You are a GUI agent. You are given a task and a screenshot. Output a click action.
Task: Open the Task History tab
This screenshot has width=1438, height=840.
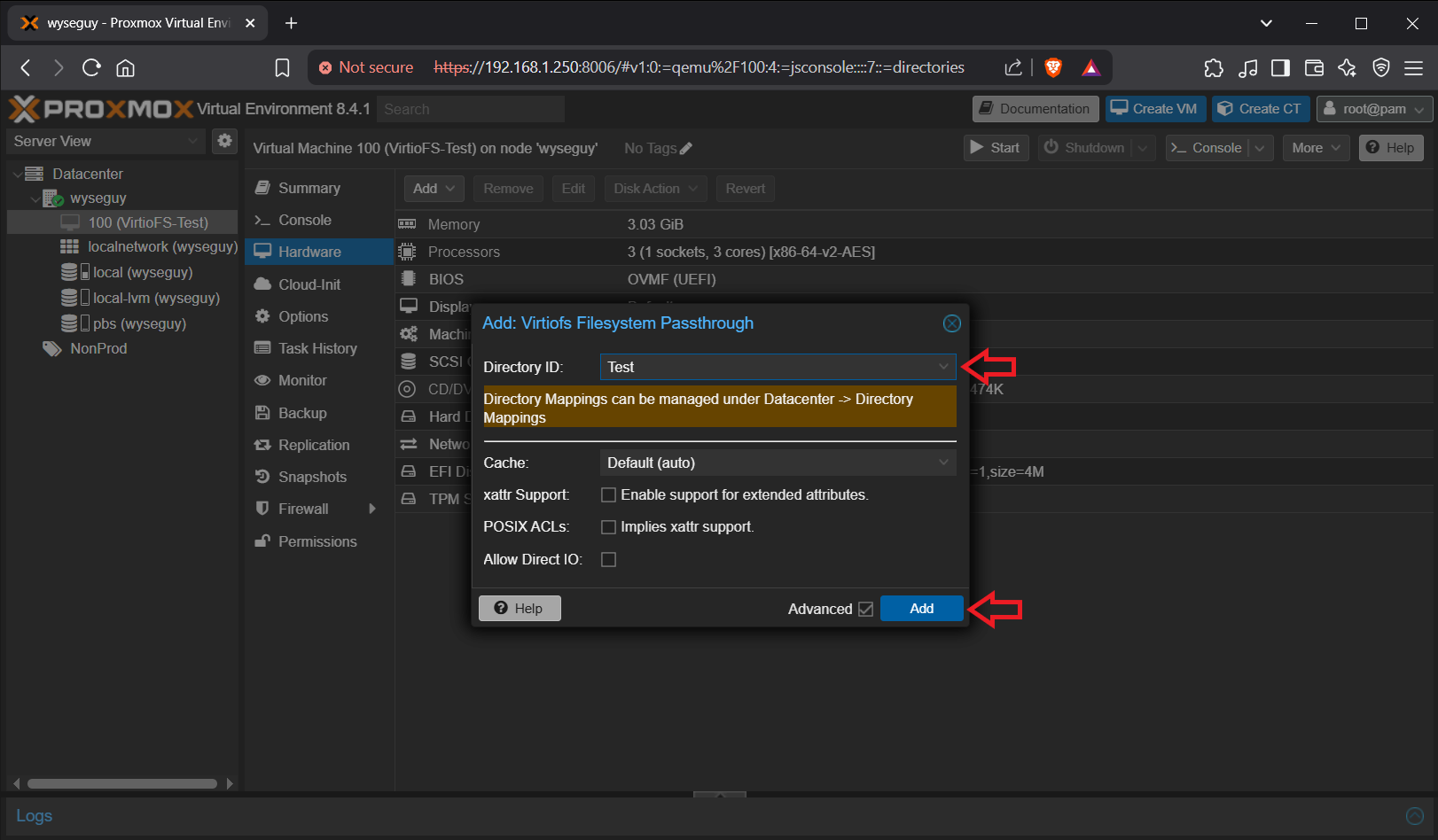coord(319,348)
